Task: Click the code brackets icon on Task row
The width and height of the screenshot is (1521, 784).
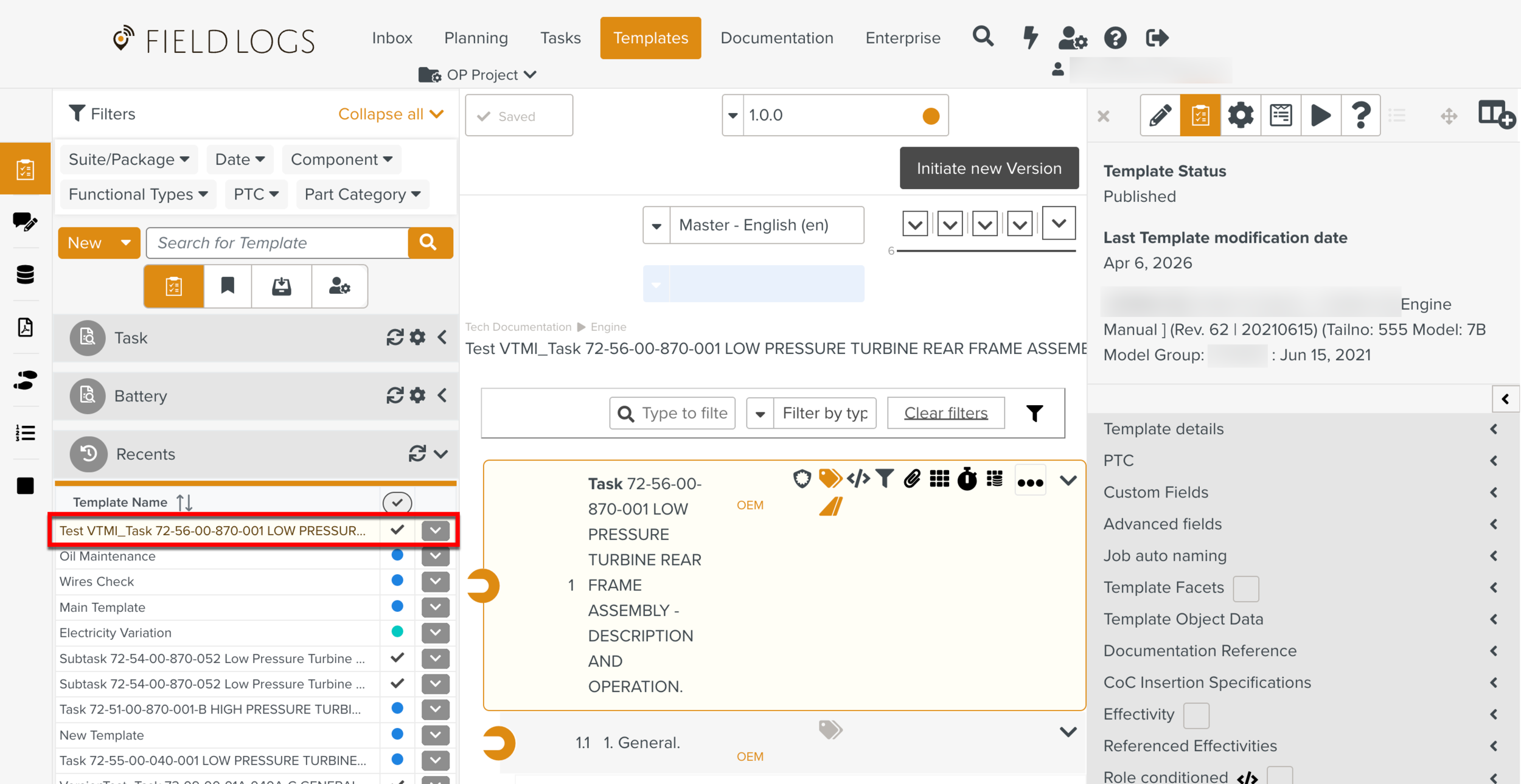Action: [x=858, y=479]
